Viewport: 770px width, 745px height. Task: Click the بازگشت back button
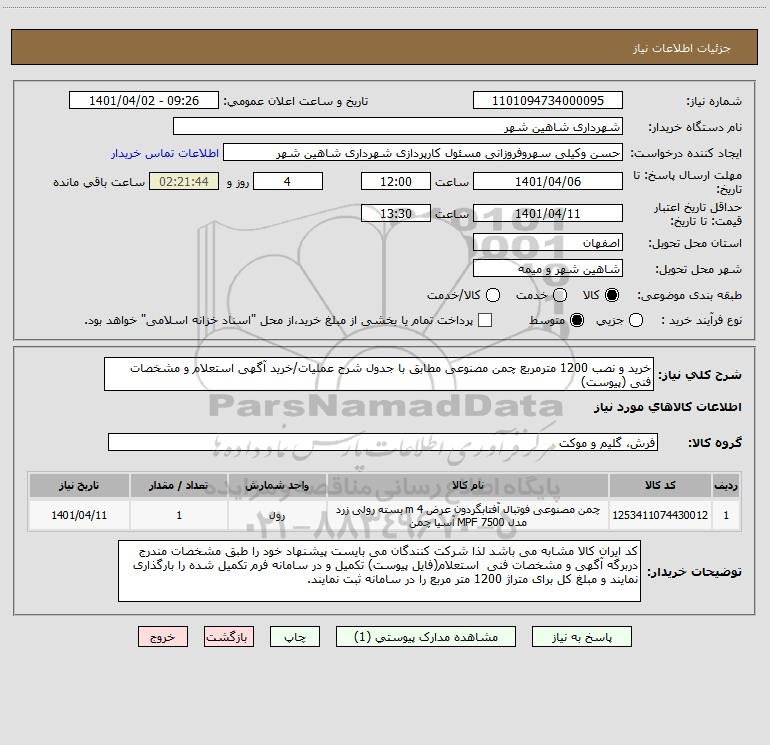tap(229, 637)
